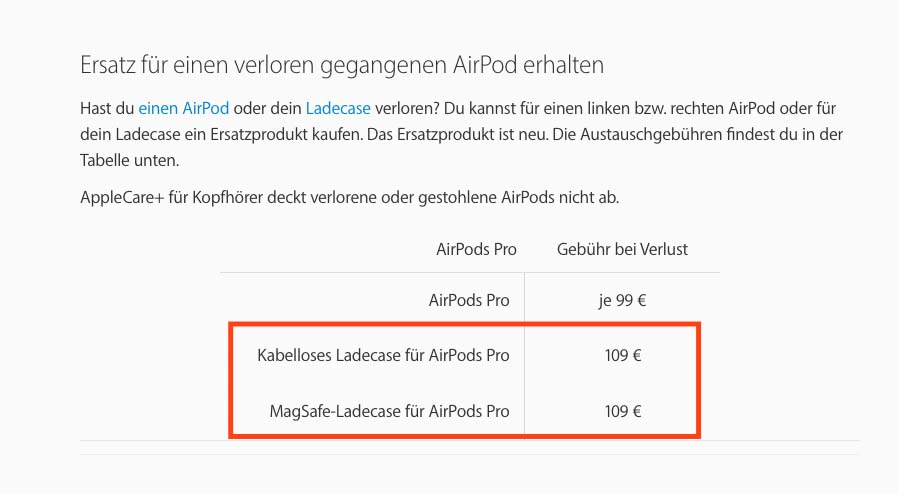Click "gestohlene AirPods nicht ab" in the AppleCare sentence
Viewport: 899px width, 494px height.
tap(520, 197)
